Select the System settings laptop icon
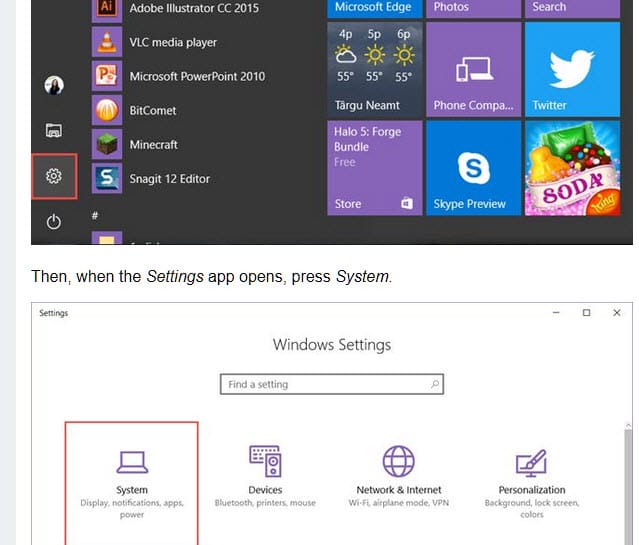639x545 pixels. coord(132,462)
